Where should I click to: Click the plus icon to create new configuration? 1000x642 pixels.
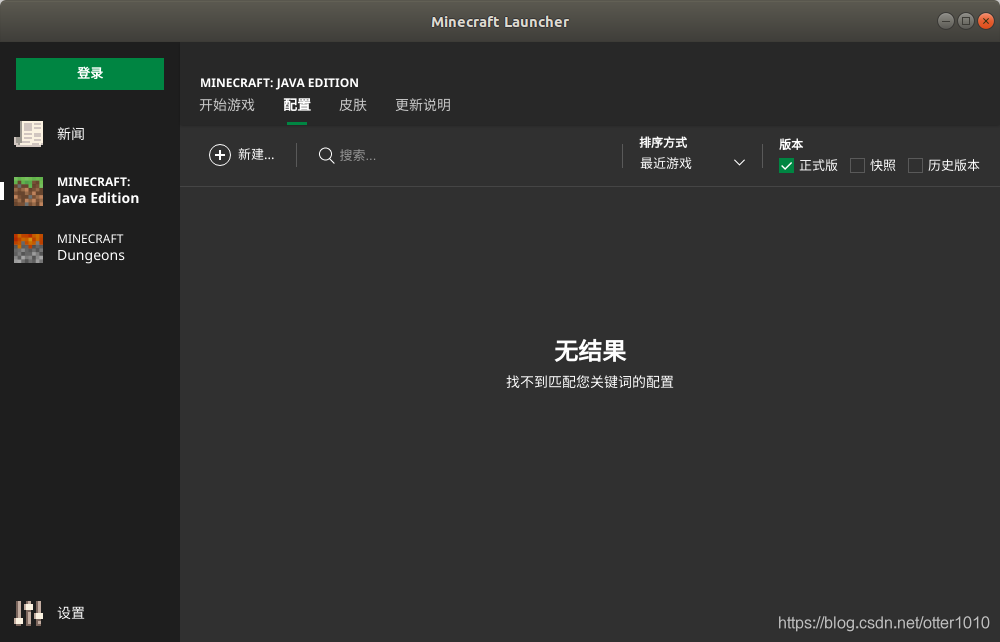(220, 155)
